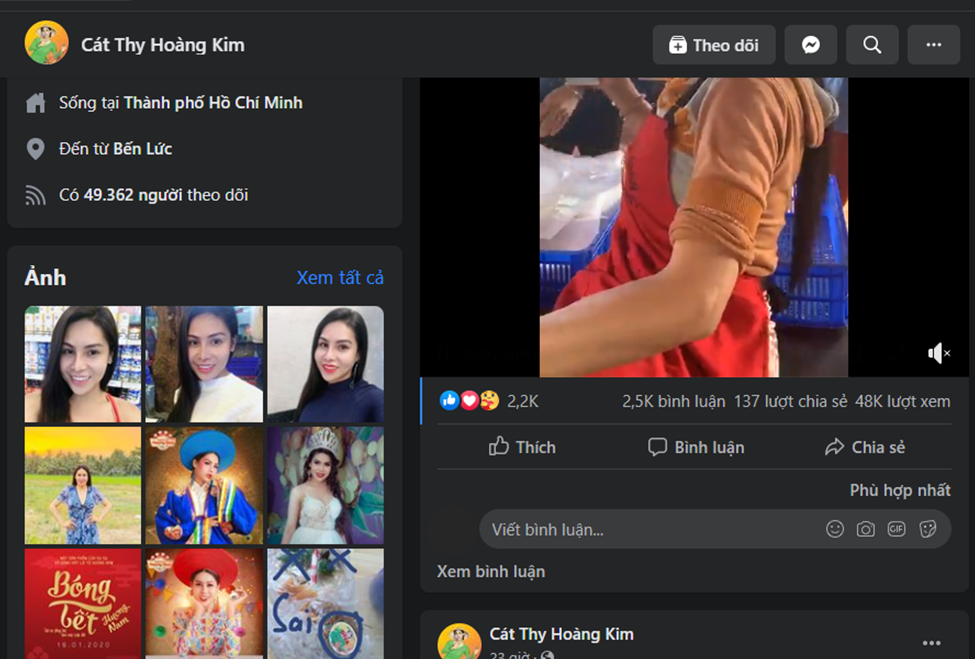Viewport: 975px width, 659px height.
Task: Add a GIF to comment
Action: 897,529
